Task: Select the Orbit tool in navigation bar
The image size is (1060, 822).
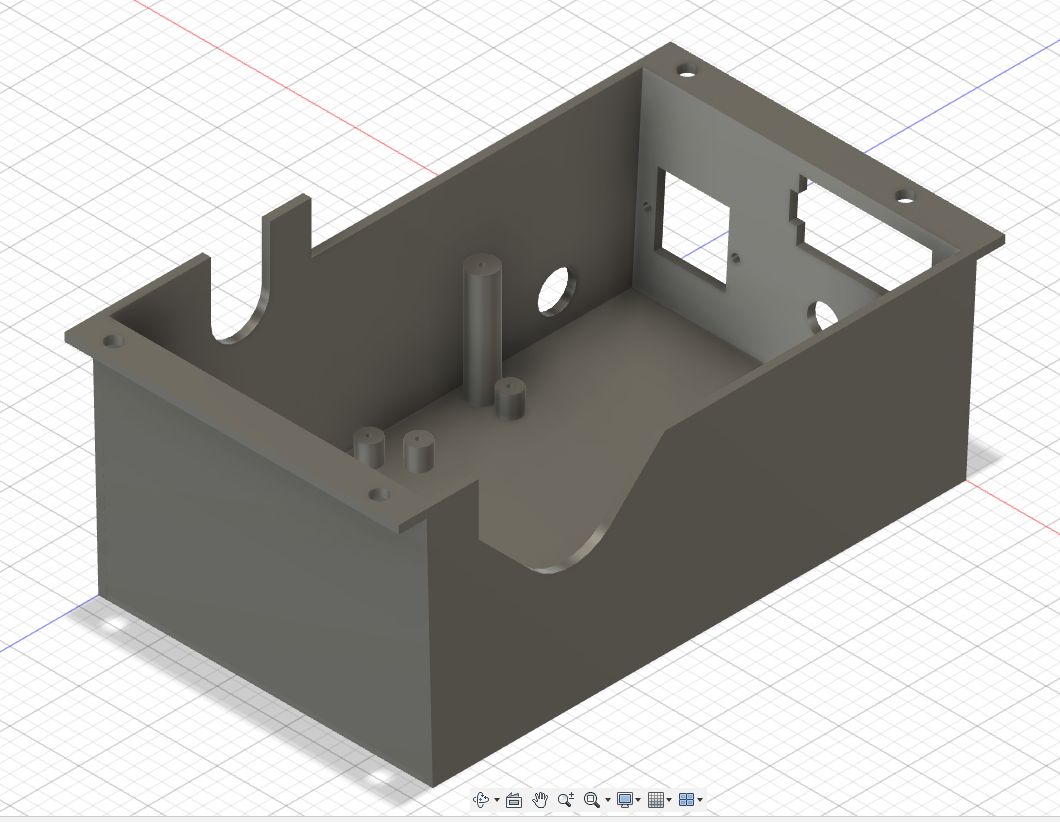Action: click(x=480, y=800)
